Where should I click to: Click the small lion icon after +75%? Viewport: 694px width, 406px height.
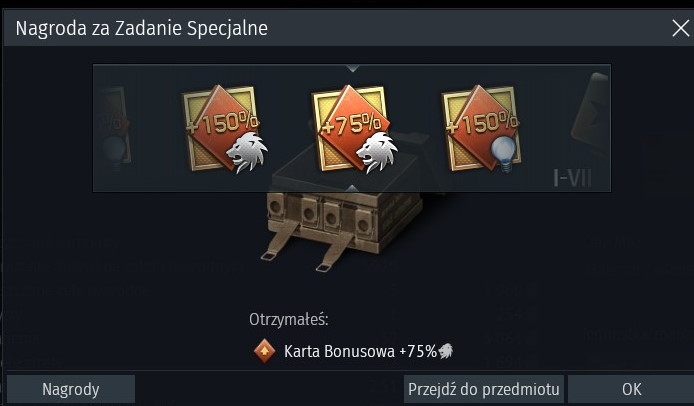coord(446,351)
